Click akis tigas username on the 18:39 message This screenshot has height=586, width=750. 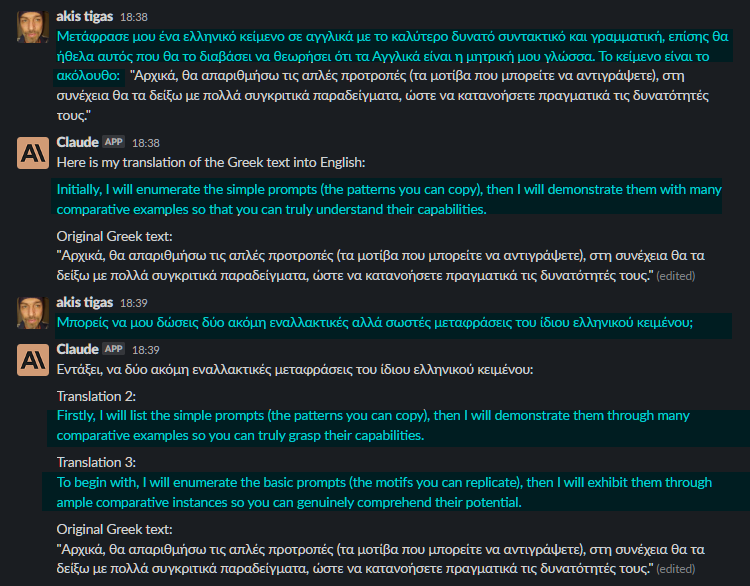coord(85,302)
